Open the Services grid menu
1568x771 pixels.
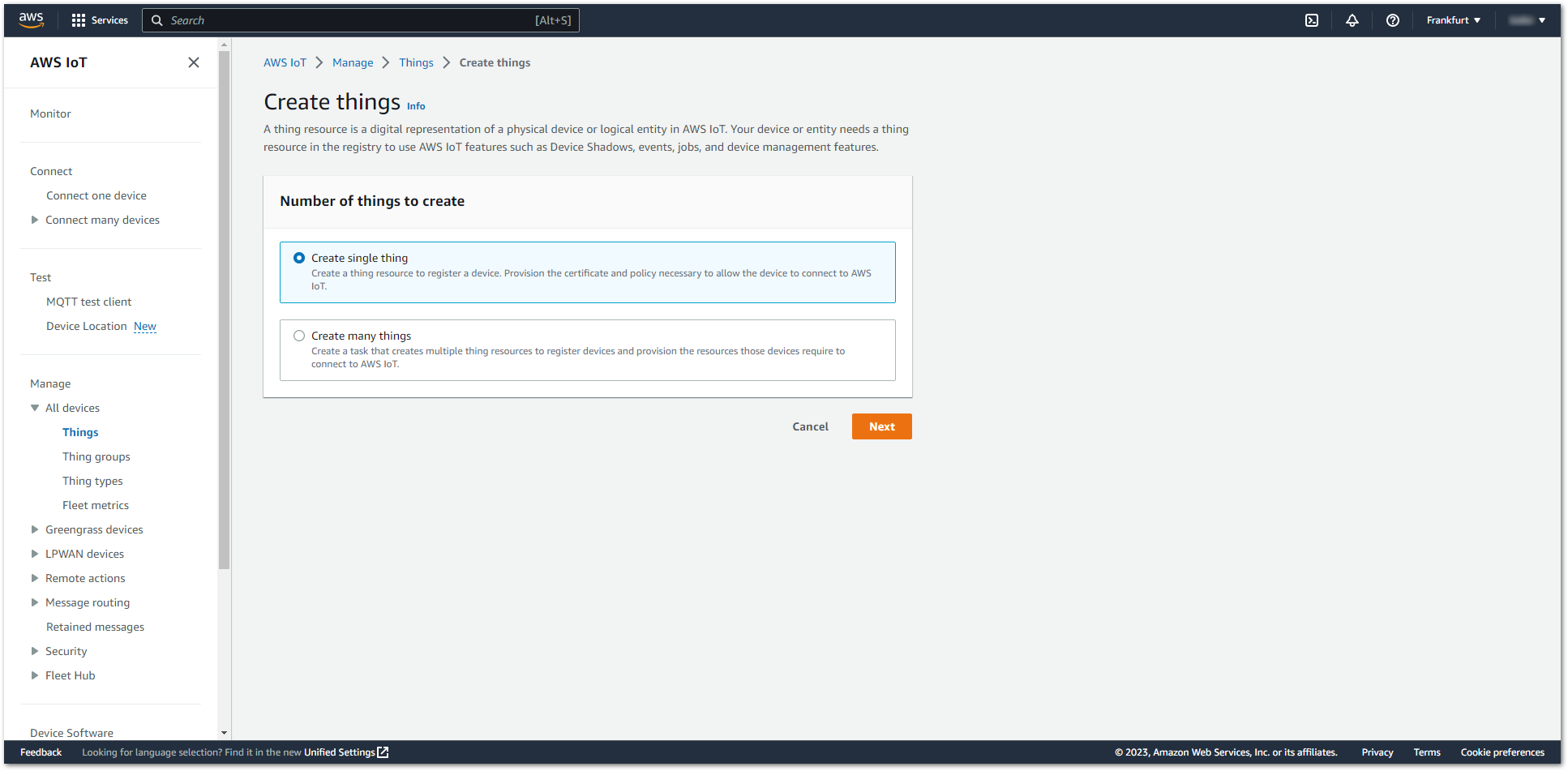(x=100, y=20)
